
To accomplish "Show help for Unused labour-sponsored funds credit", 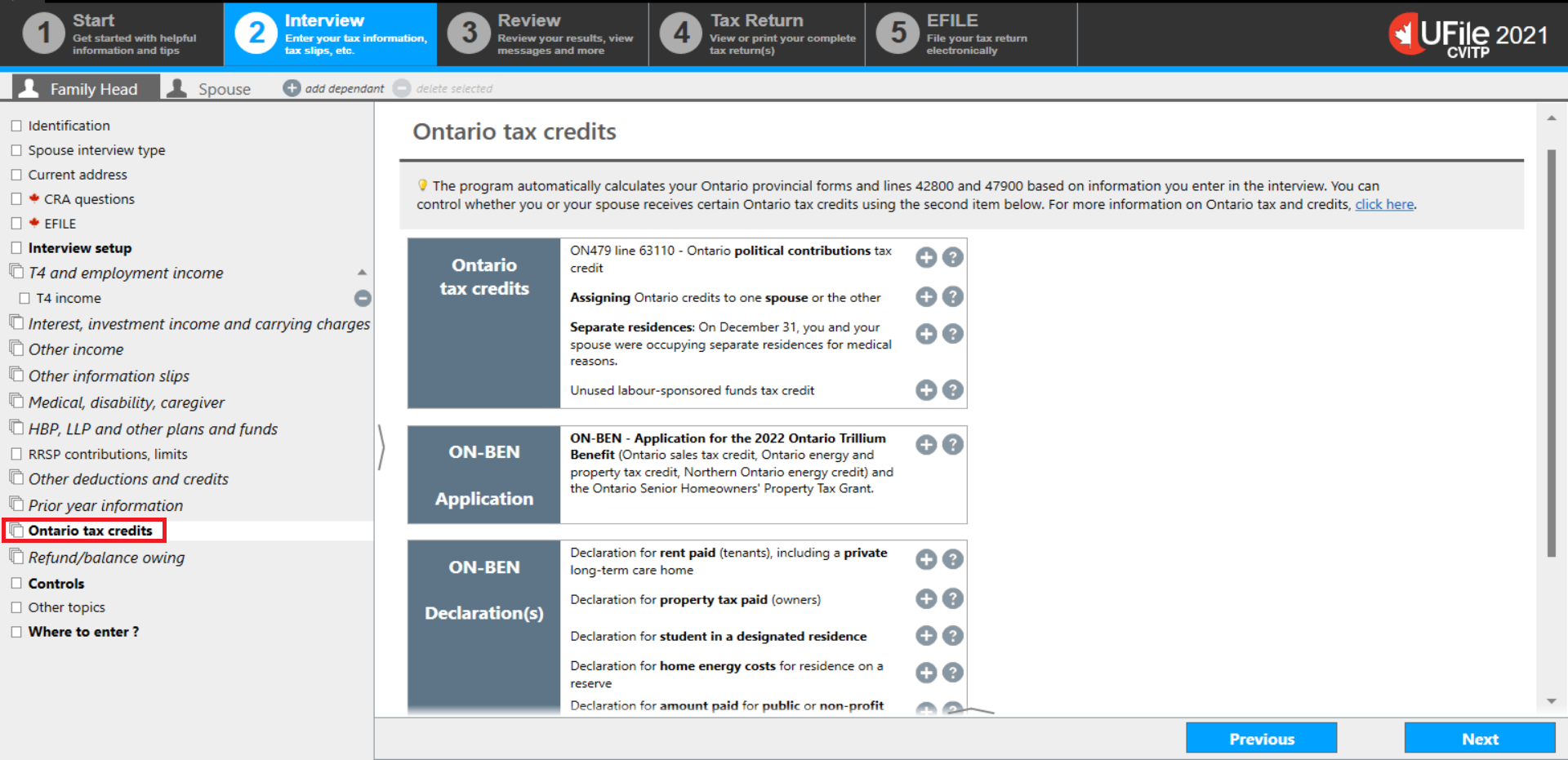I will coord(952,390).
